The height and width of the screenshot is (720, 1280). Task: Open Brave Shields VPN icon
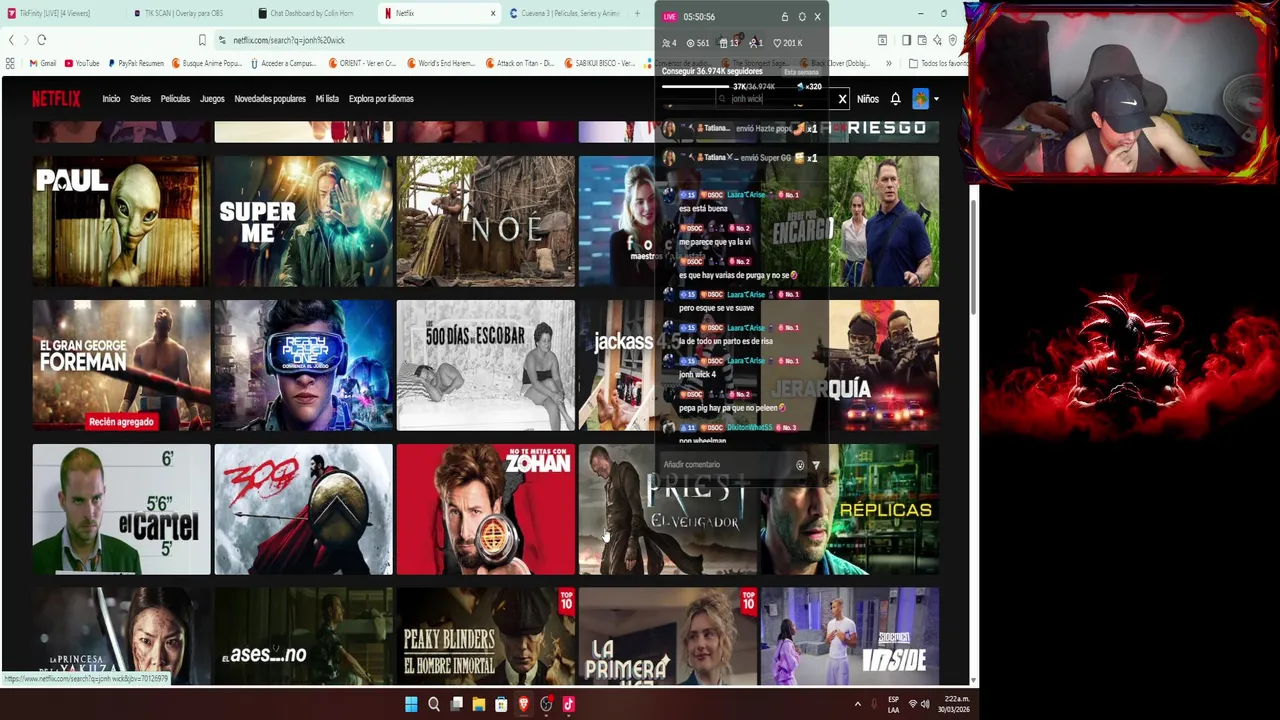click(x=952, y=40)
